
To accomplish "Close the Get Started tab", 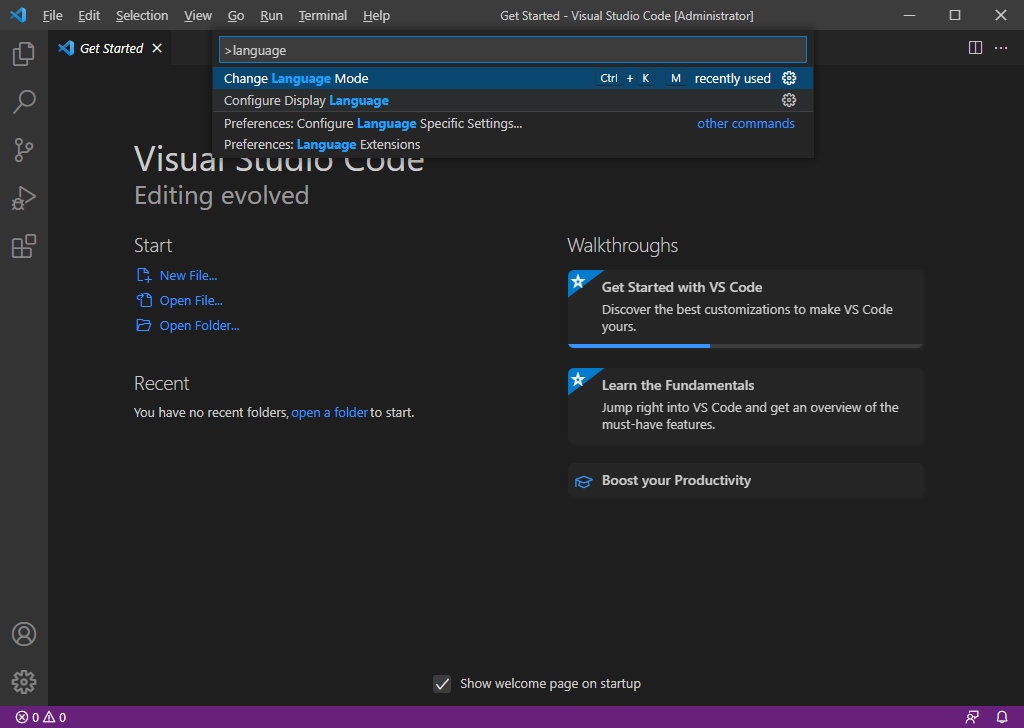I will tap(157, 48).
